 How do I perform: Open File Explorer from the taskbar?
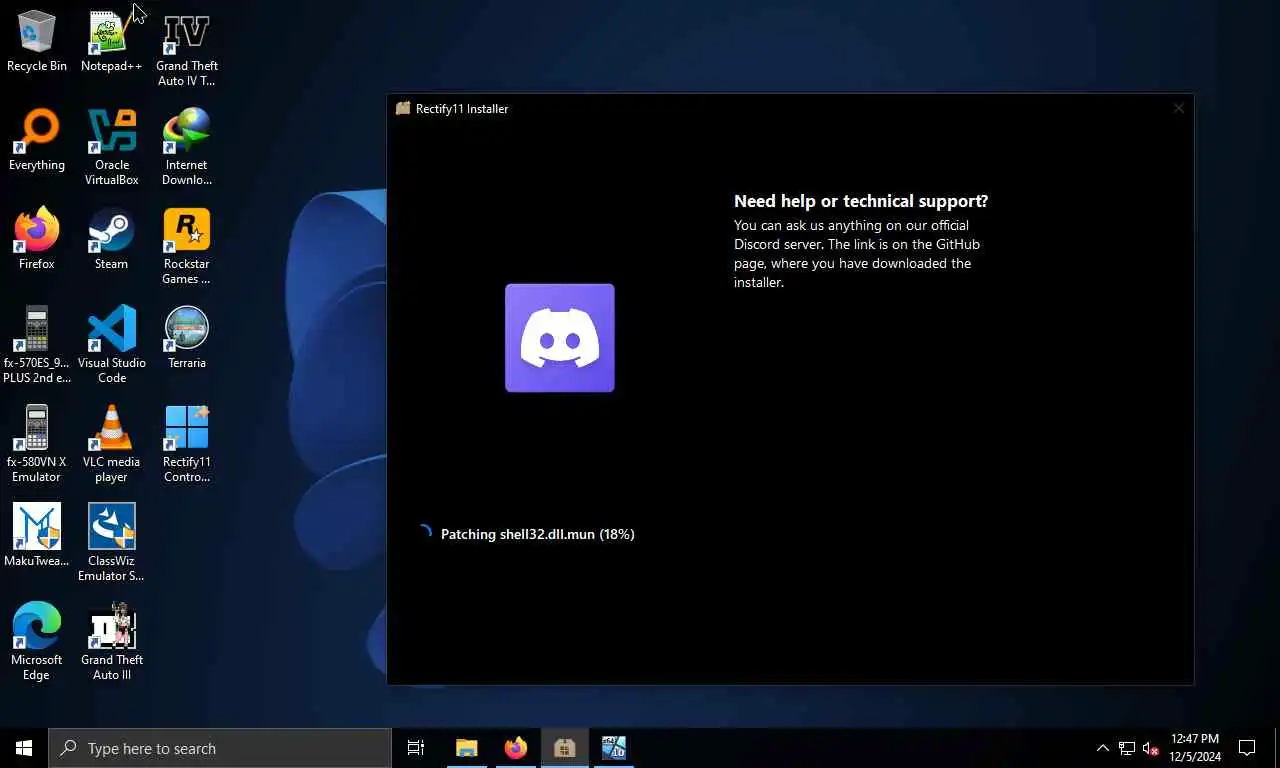tap(466, 748)
